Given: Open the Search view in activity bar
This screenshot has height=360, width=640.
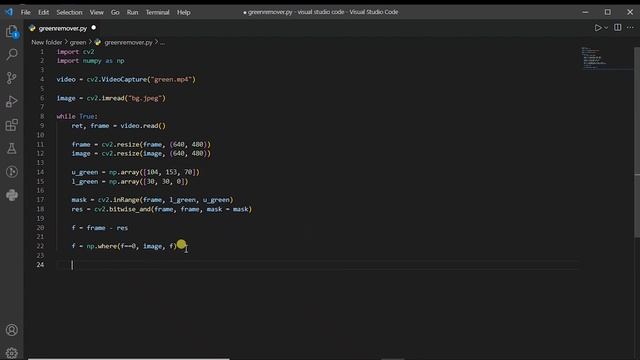Looking at the screenshot, I should [x=12, y=54].
